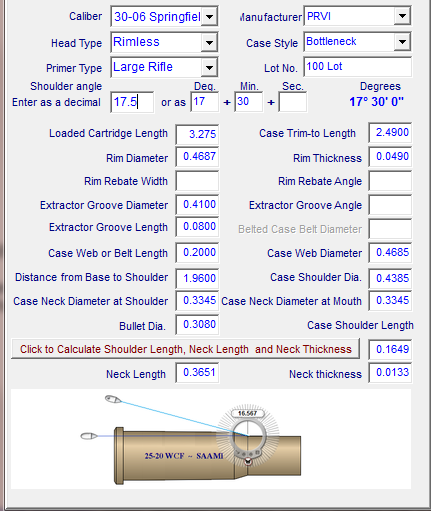Click the shoulder angle gauge dial in diagram
This screenshot has height=511, width=431.
coord(247,436)
